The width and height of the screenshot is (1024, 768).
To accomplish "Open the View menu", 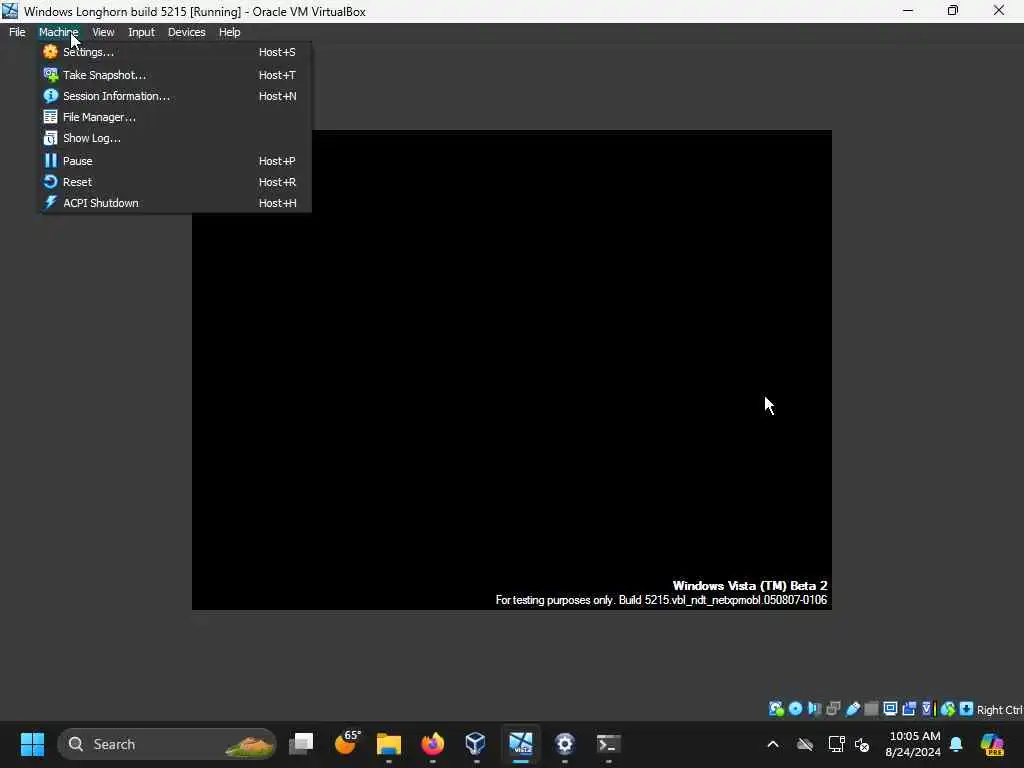I will (x=103, y=32).
